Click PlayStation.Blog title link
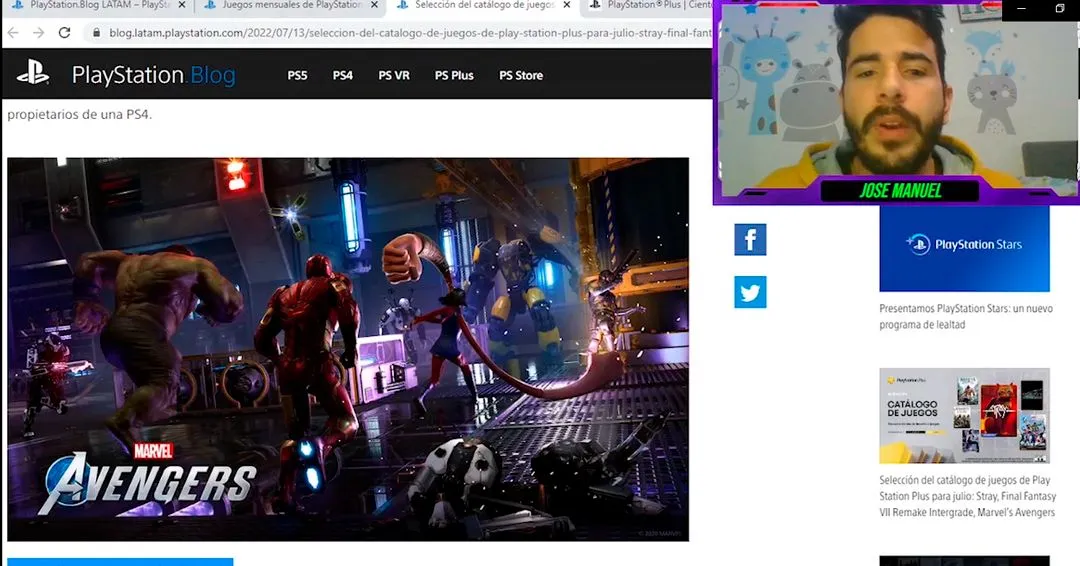The image size is (1080, 566). click(154, 74)
